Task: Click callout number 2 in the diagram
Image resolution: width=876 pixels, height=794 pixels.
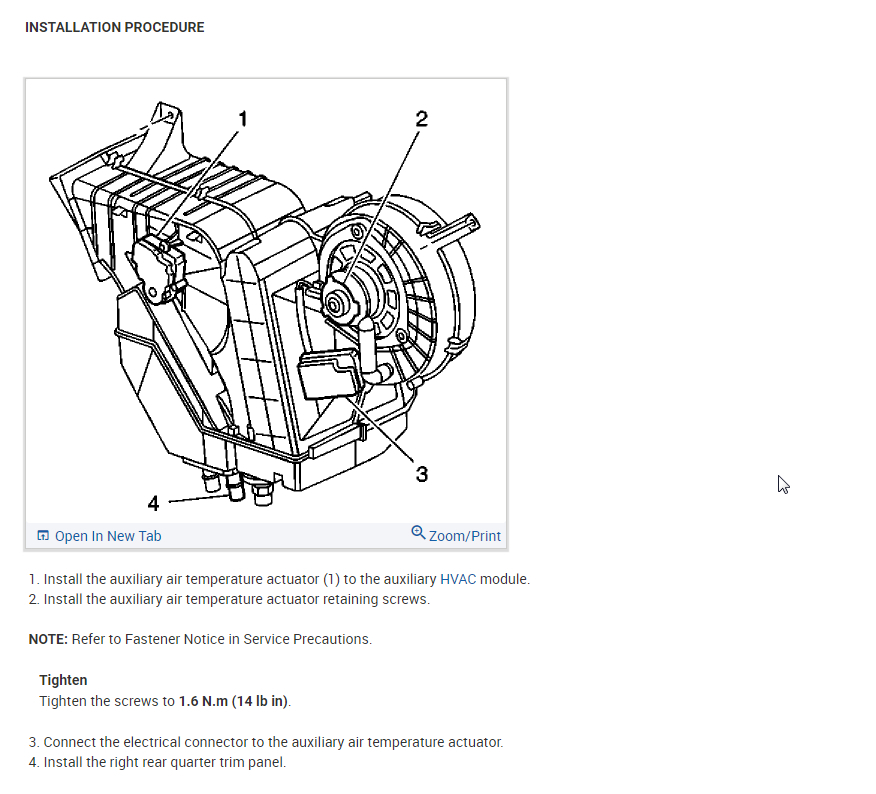Action: click(421, 118)
